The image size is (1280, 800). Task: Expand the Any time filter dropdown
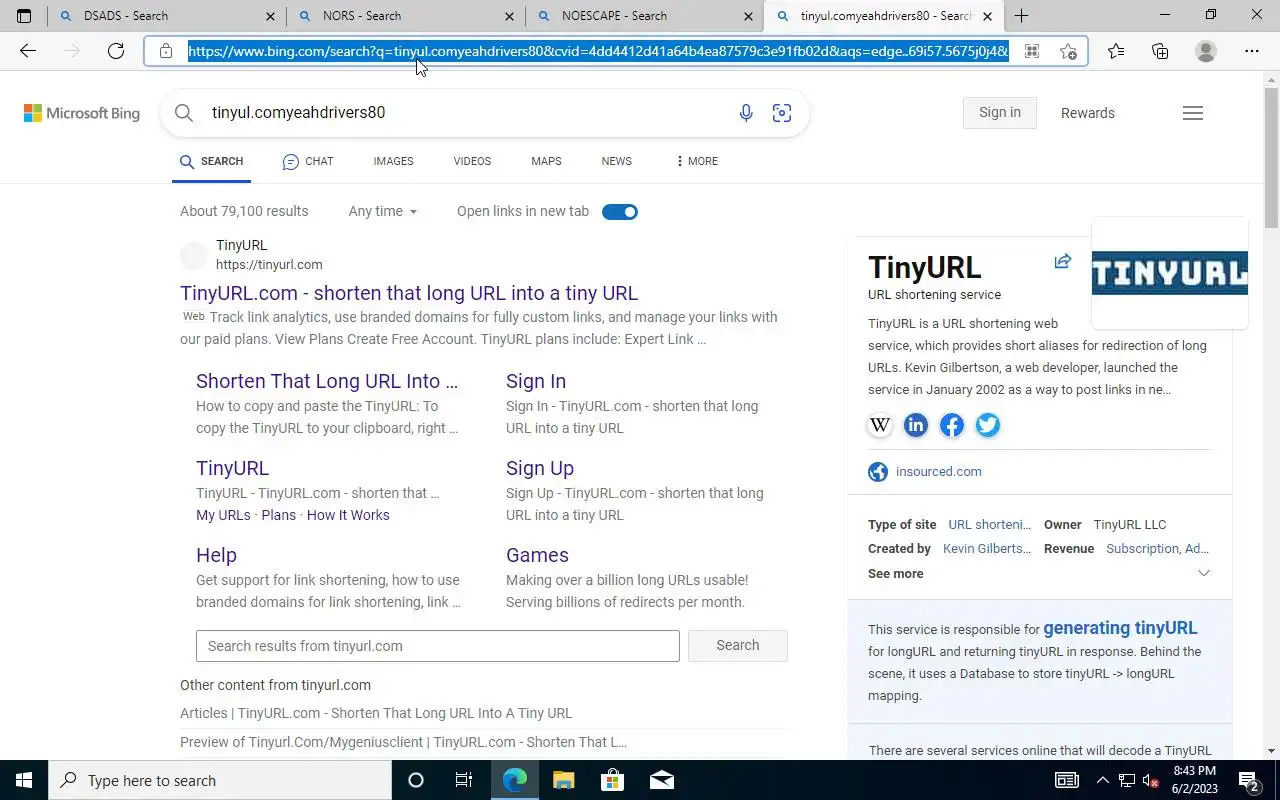[383, 211]
